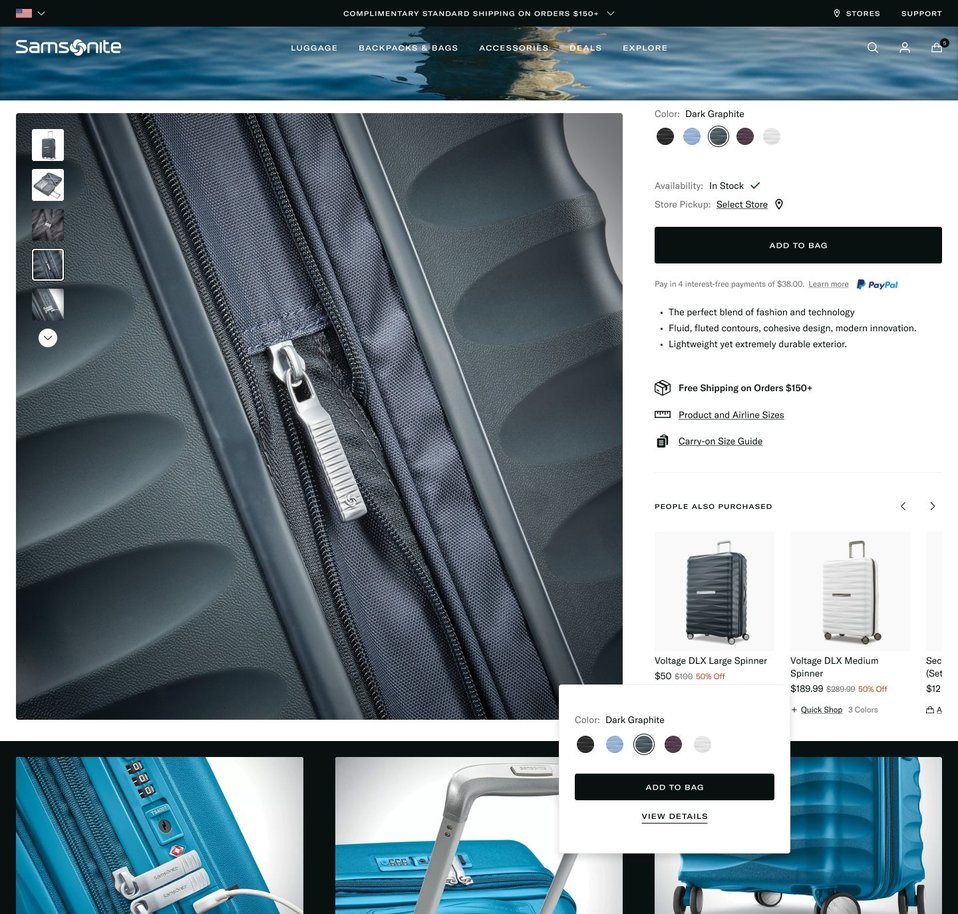Screen dimensions: 958x914
Task: Click the PayPal logo
Action: pyautogui.click(x=877, y=284)
